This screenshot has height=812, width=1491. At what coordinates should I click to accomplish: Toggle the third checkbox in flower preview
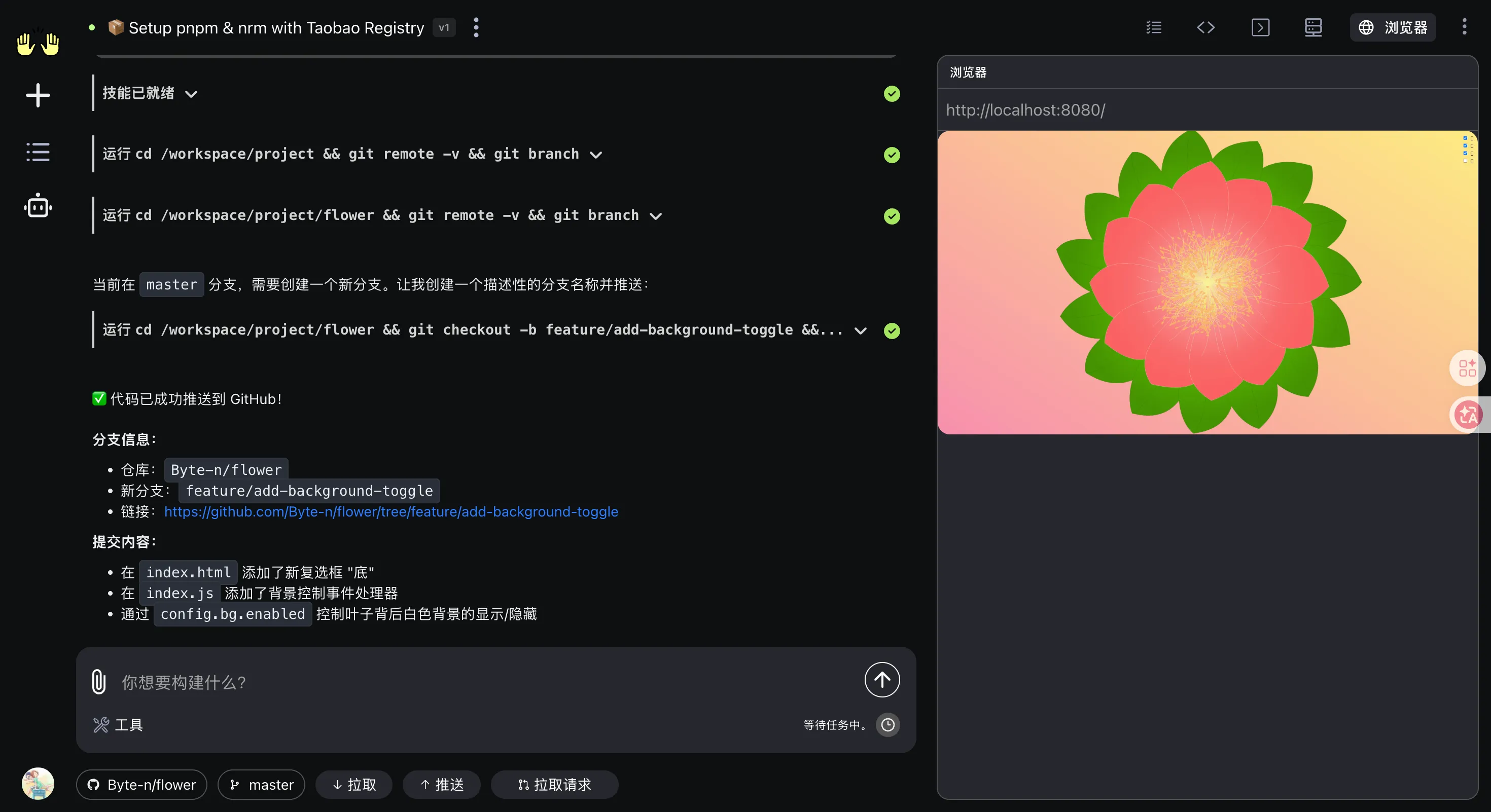pyautogui.click(x=1466, y=154)
